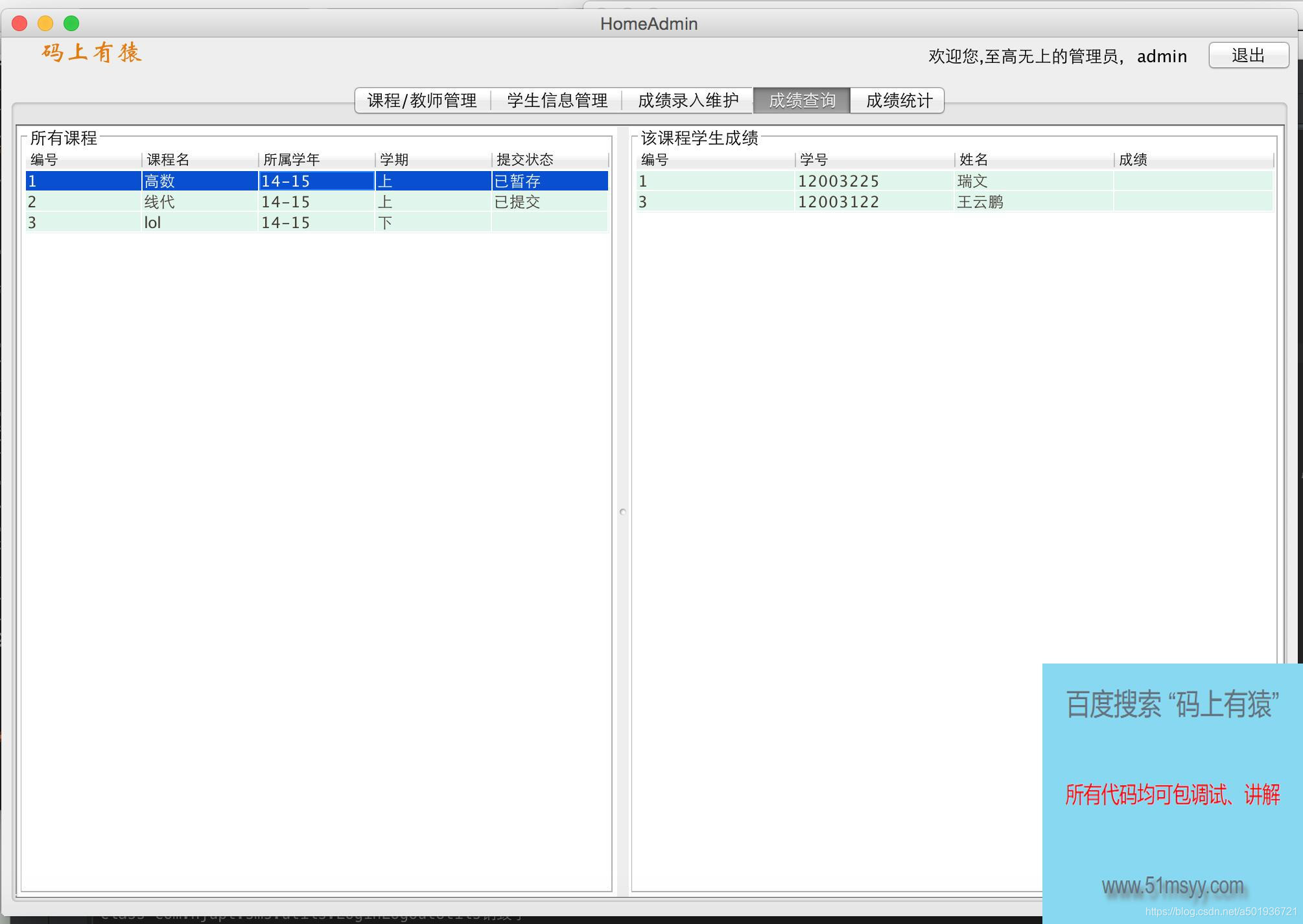Select student number 12003225
The width and height of the screenshot is (1303, 924).
pos(875,181)
